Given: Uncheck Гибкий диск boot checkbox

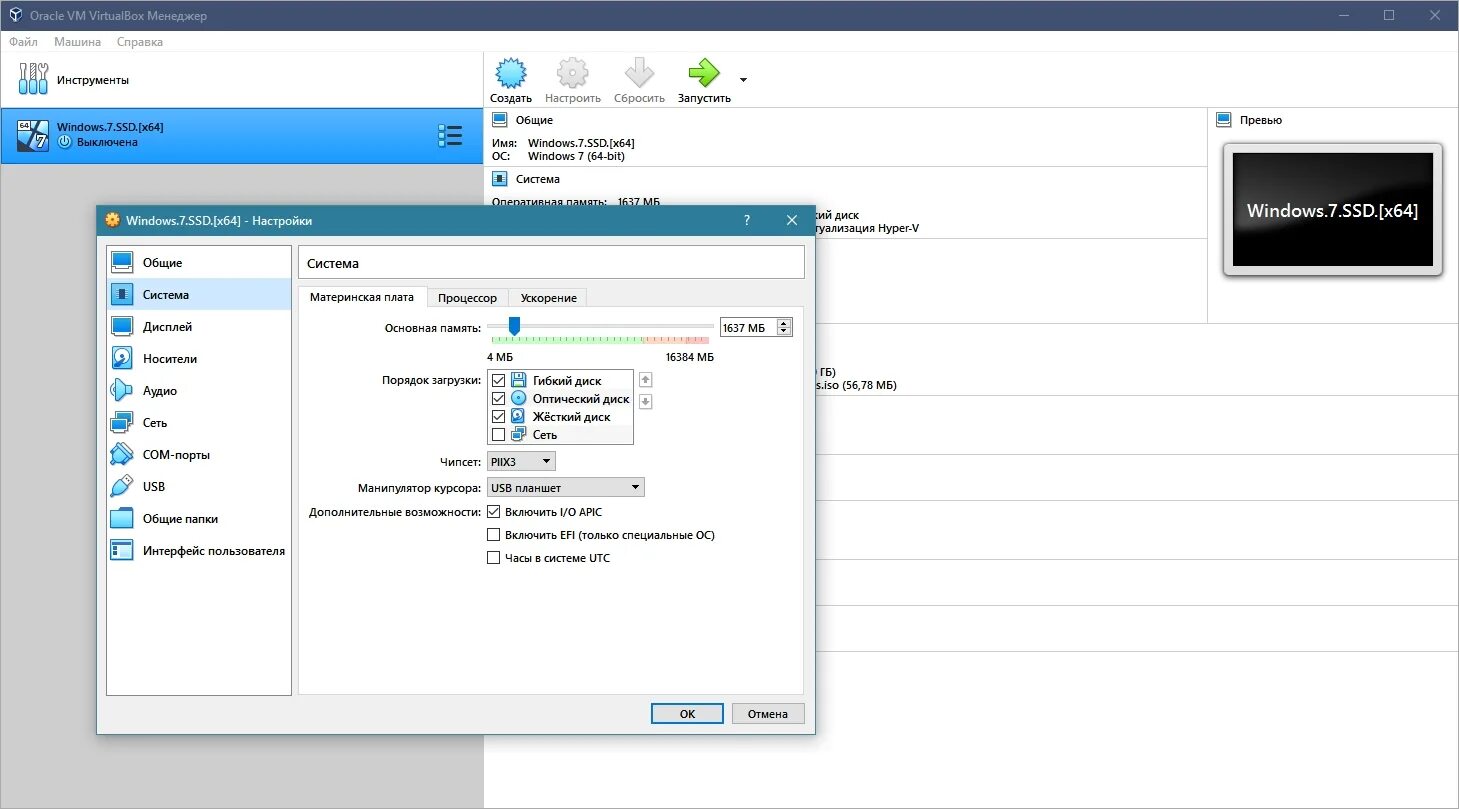Looking at the screenshot, I should click(x=498, y=380).
